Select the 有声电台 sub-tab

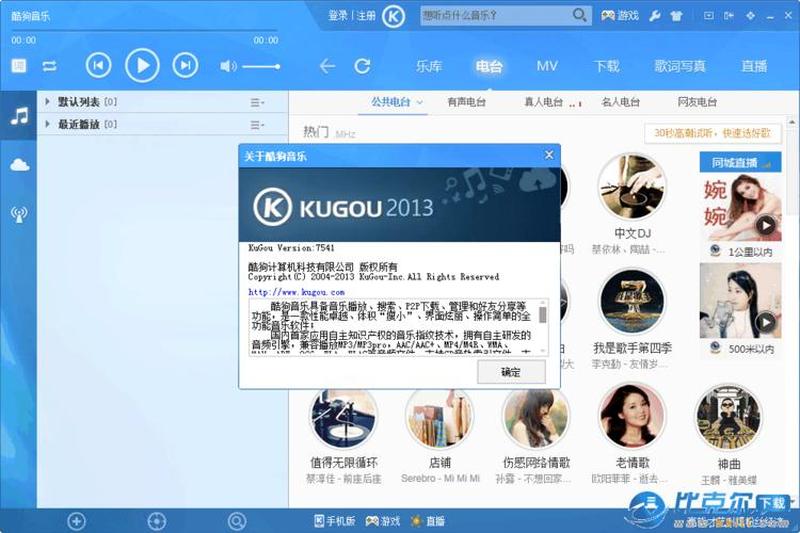point(466,102)
